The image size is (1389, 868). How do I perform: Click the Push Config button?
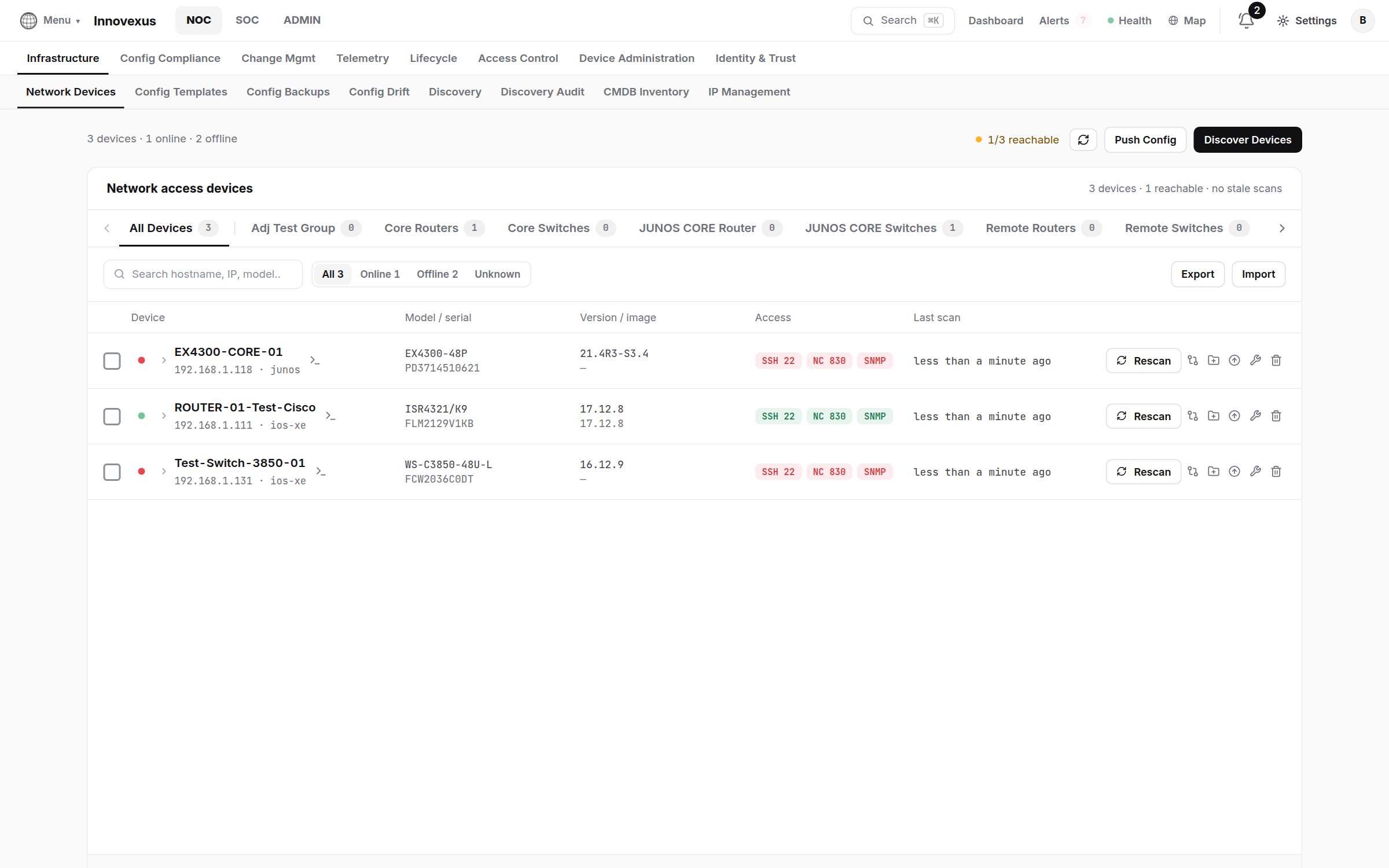coord(1145,139)
